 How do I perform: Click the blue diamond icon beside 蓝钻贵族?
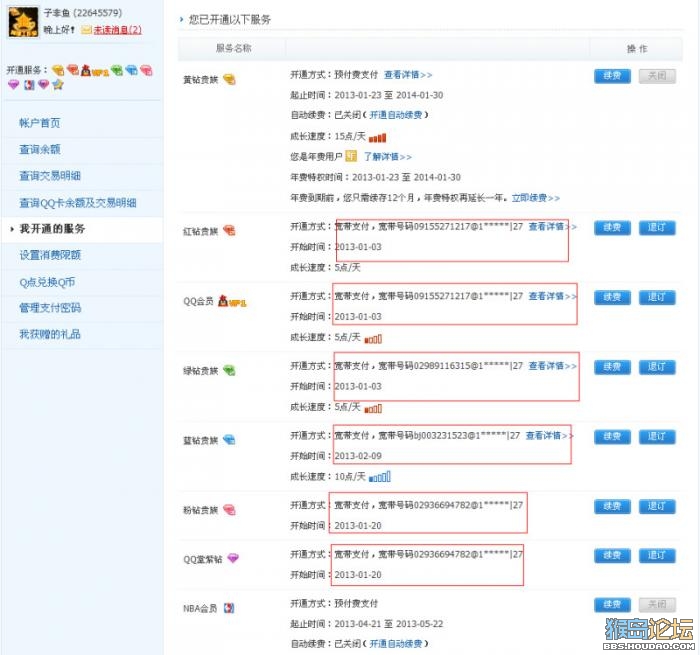pos(229,440)
